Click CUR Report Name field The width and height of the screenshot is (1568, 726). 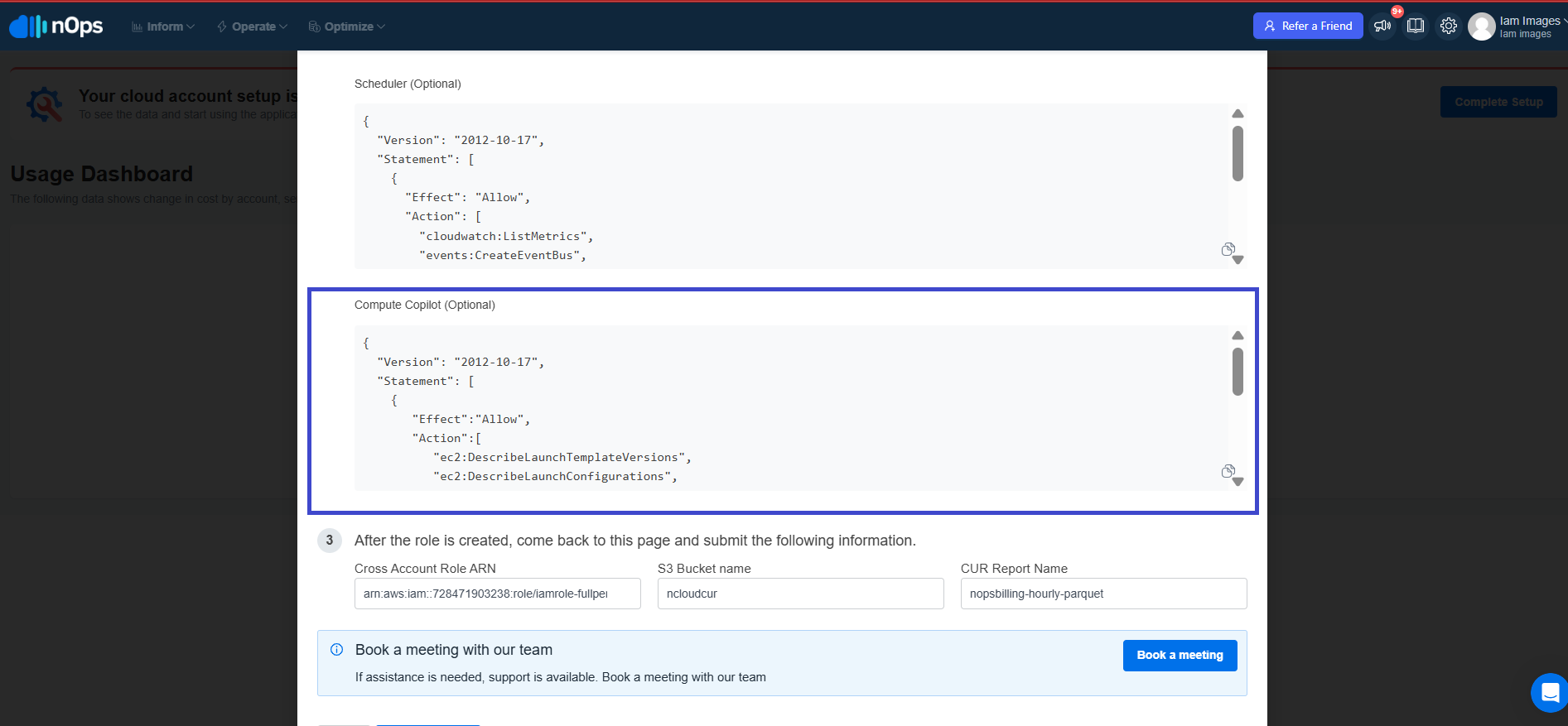[1104, 594]
